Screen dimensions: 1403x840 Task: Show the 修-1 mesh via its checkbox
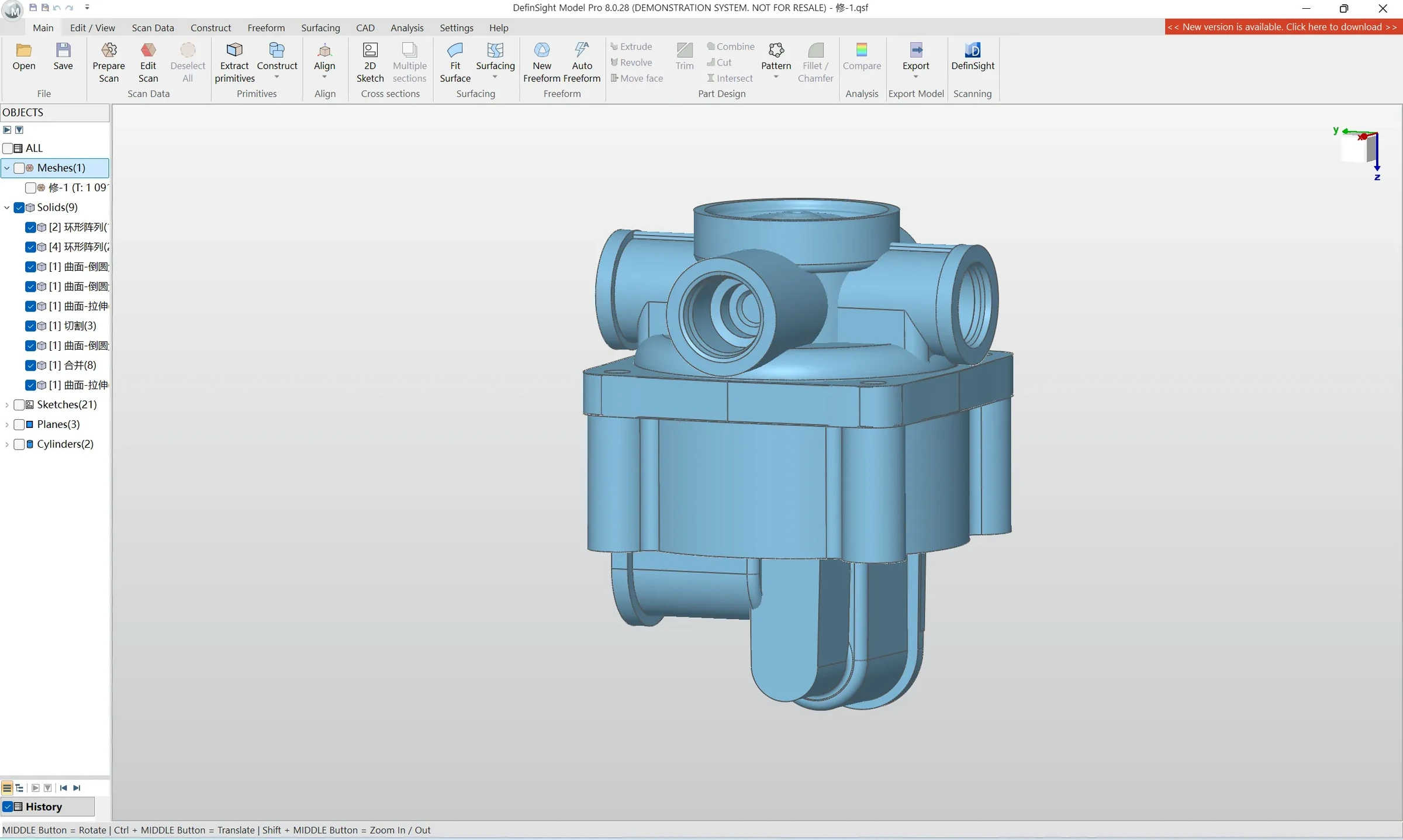[x=31, y=188]
